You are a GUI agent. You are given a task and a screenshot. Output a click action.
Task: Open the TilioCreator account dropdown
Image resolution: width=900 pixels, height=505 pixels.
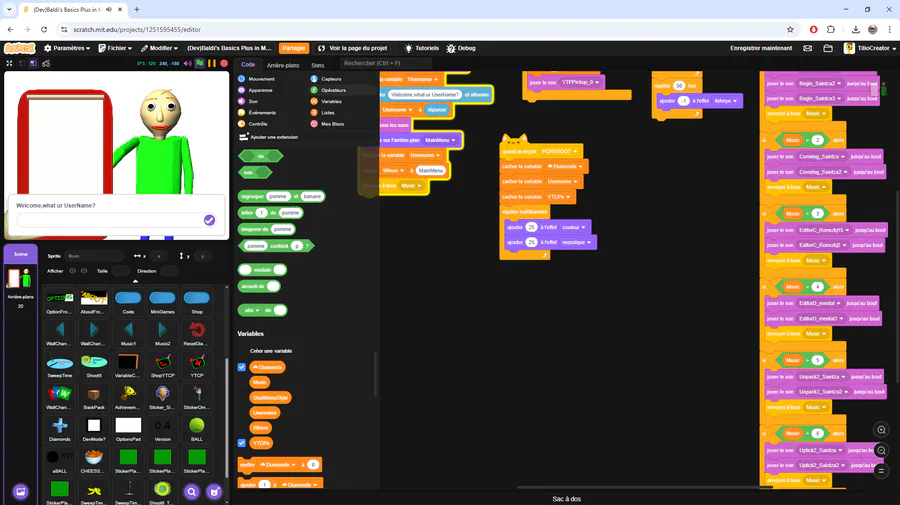pos(870,48)
